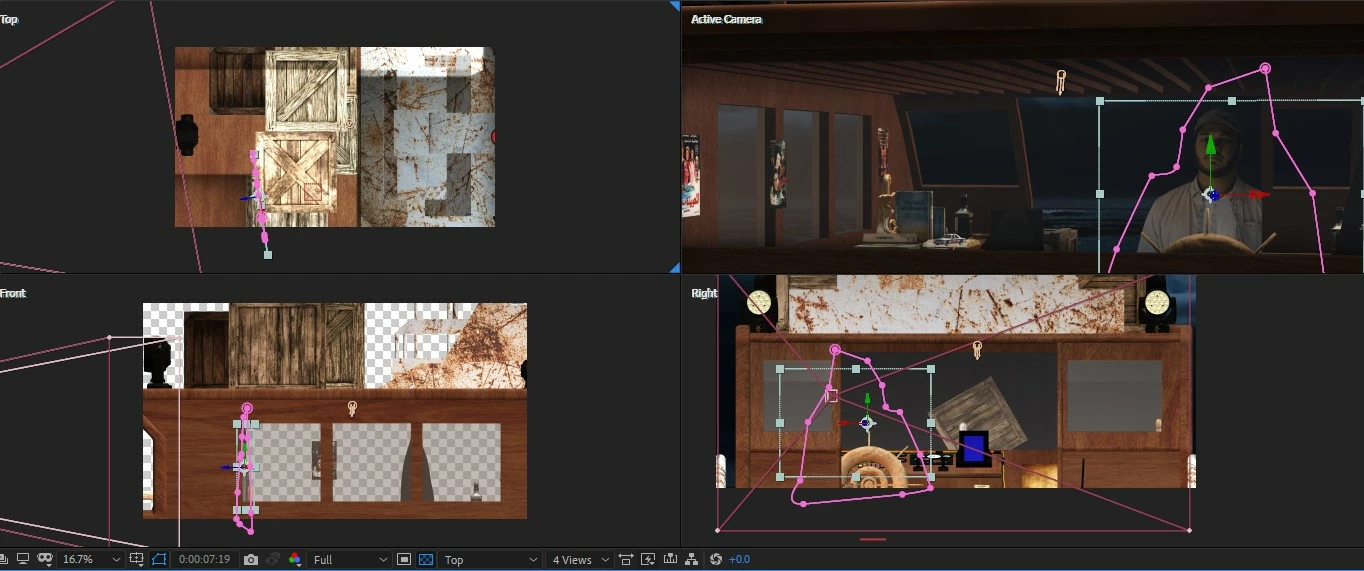
Task: Toggle the transparency grid button
Action: click(x=426, y=560)
